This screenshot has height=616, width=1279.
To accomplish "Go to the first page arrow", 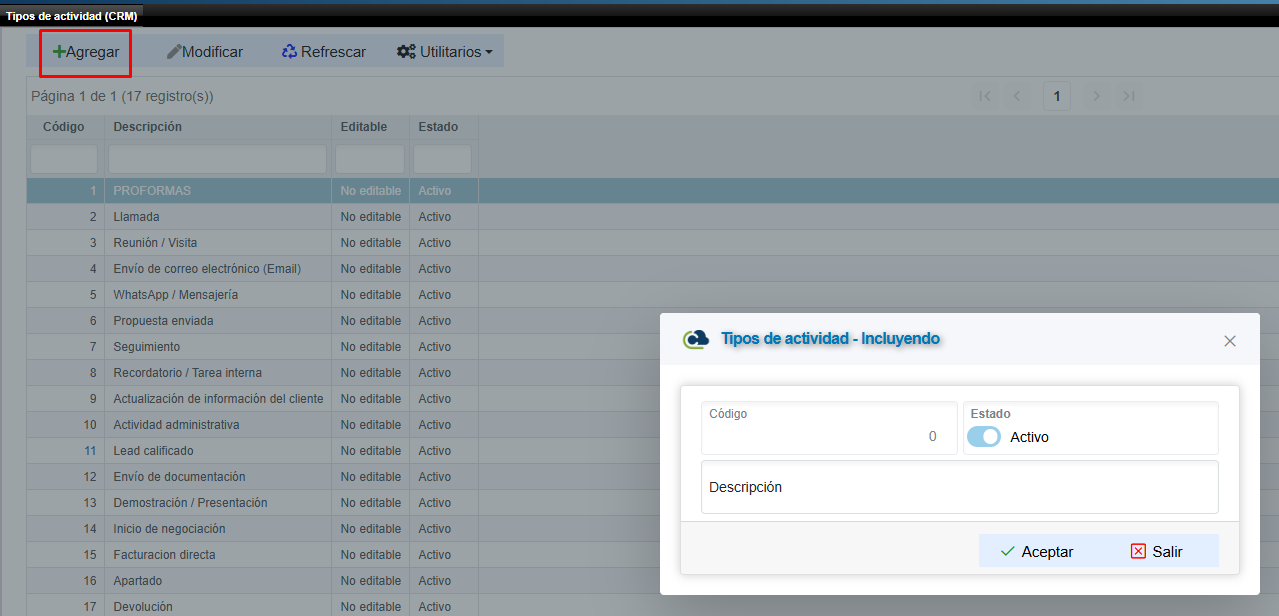I will tap(985, 96).
